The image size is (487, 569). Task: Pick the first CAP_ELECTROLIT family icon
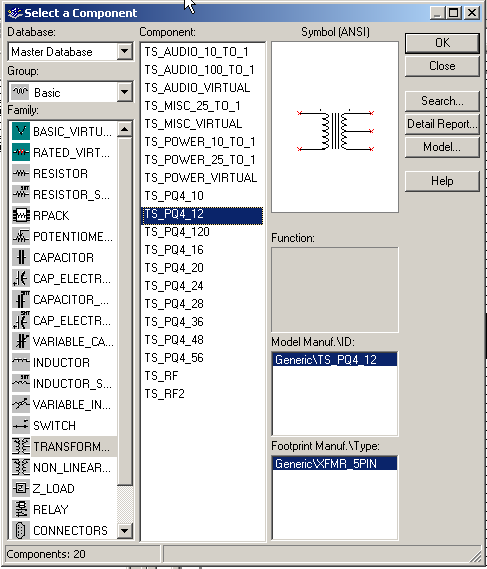coord(21,278)
